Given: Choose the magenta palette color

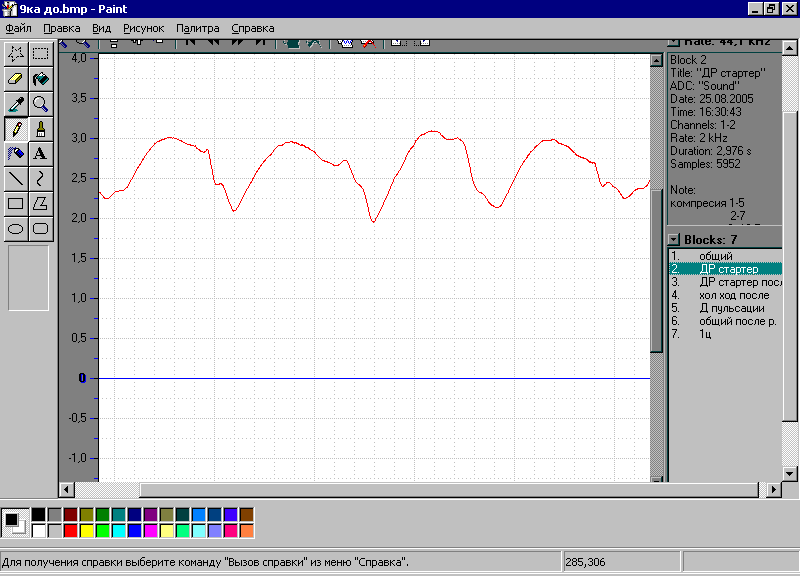Looking at the screenshot, I should point(151,531).
